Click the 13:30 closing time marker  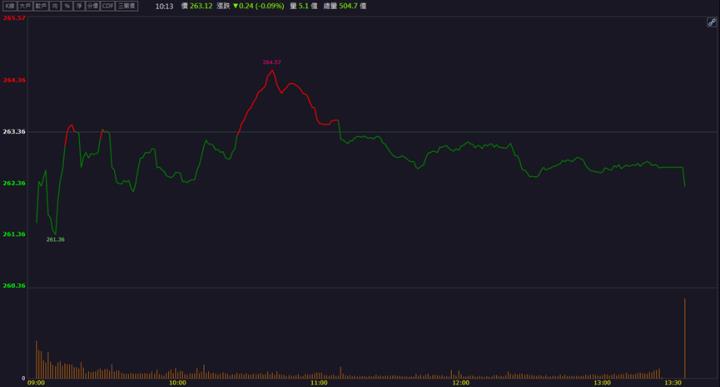click(673, 382)
